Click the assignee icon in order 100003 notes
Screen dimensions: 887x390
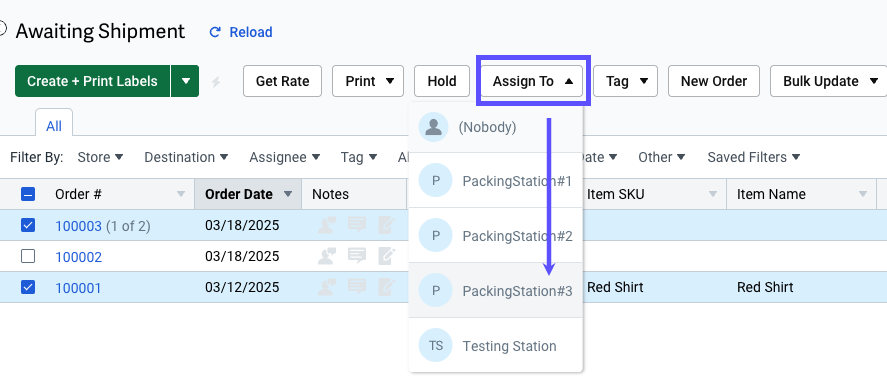(x=326, y=225)
